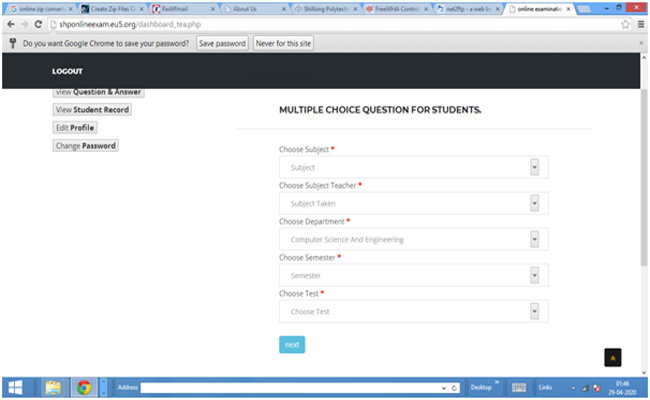Expand the Choose Department dropdown
This screenshot has height=400, width=650.
(413, 239)
